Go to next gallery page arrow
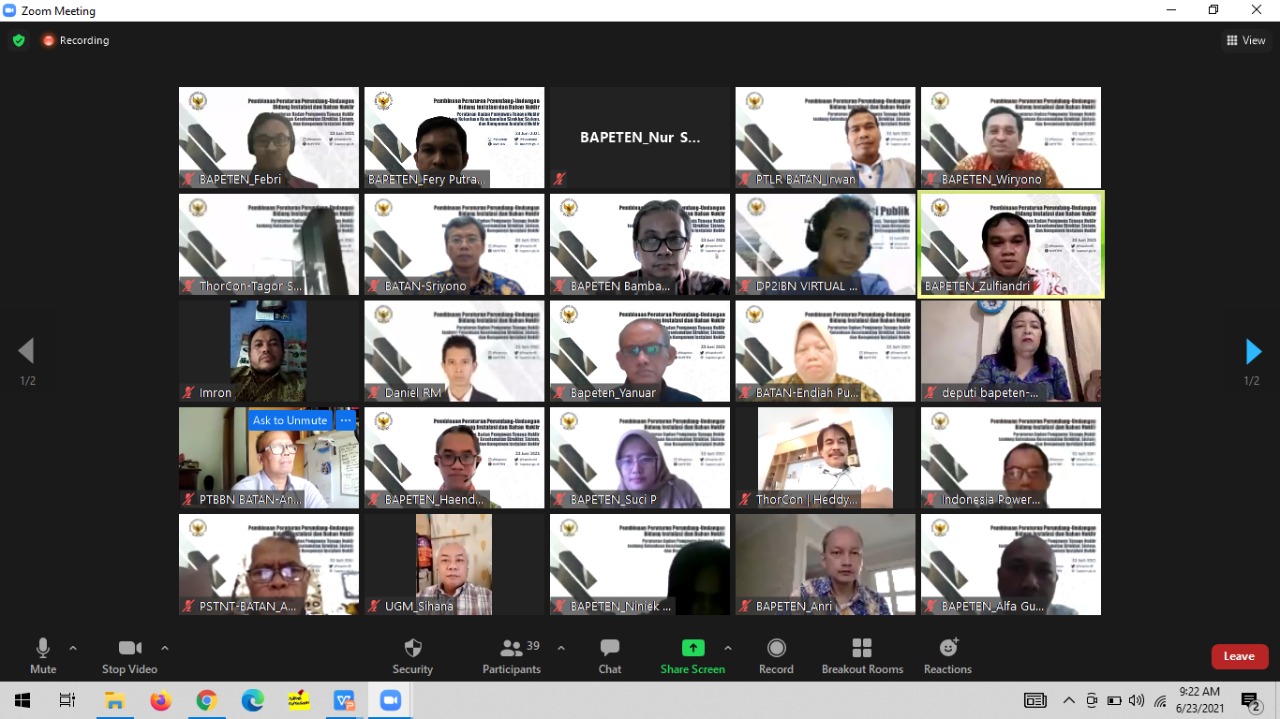This screenshot has width=1280, height=719. pyautogui.click(x=1252, y=351)
